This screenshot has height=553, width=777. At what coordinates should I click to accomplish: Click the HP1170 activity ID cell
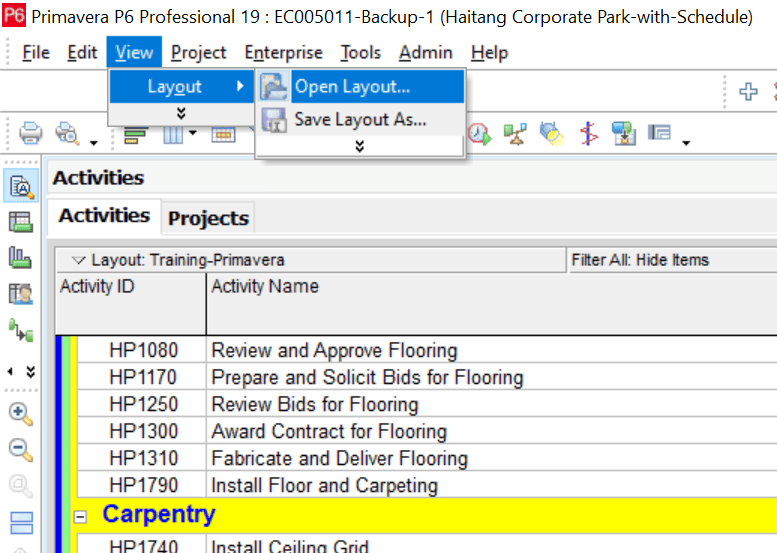click(x=143, y=377)
